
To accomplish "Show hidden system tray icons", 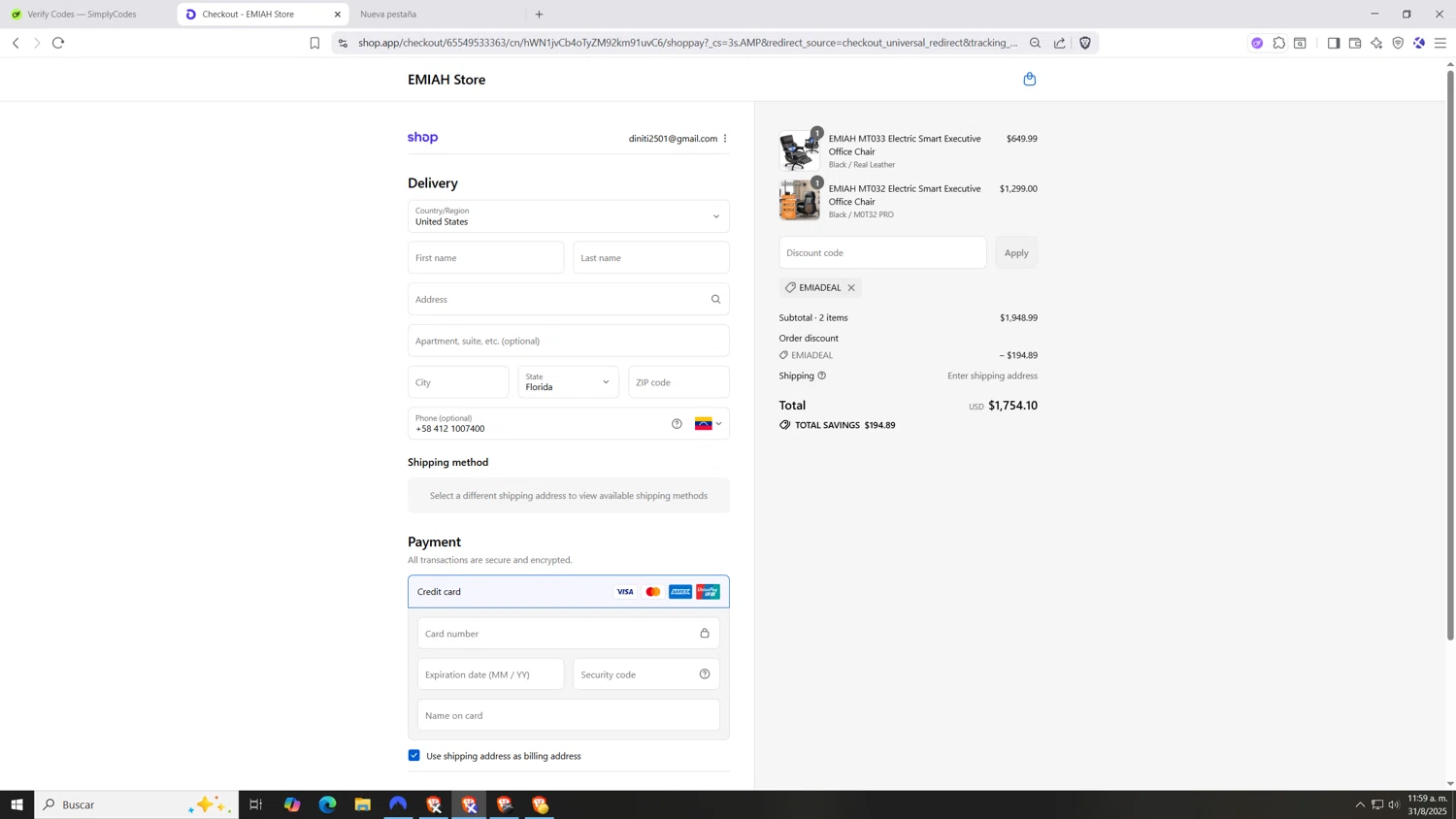I will [1360, 804].
